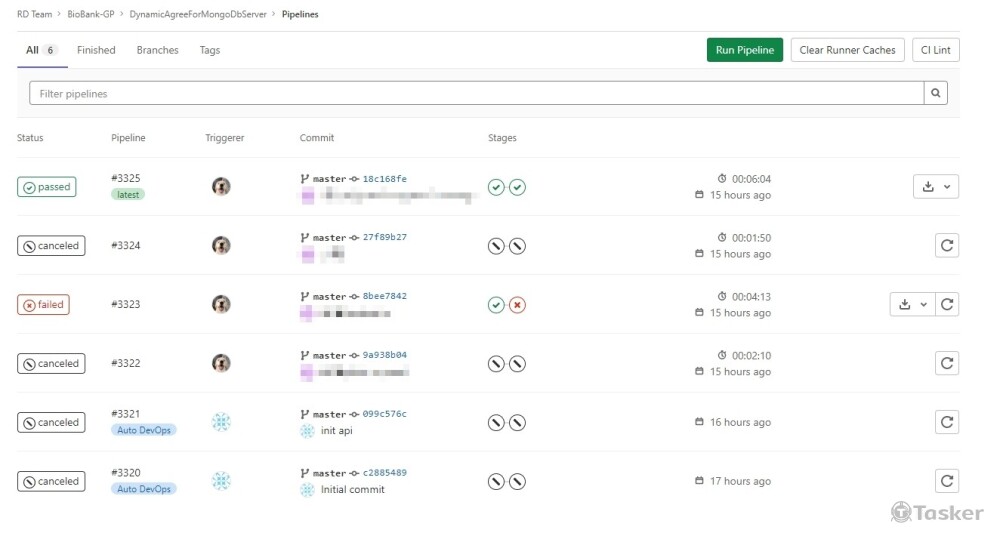Open commit c2885489

pyautogui.click(x=385, y=472)
